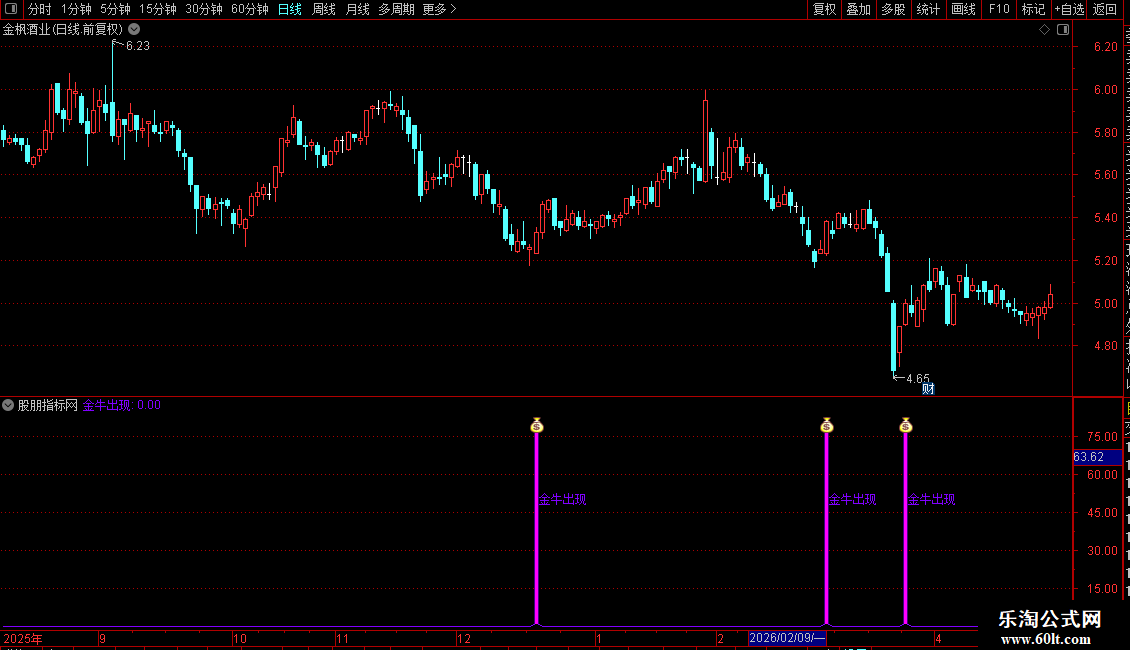
Task: Click the 返回 back button
Action: coord(1105,9)
